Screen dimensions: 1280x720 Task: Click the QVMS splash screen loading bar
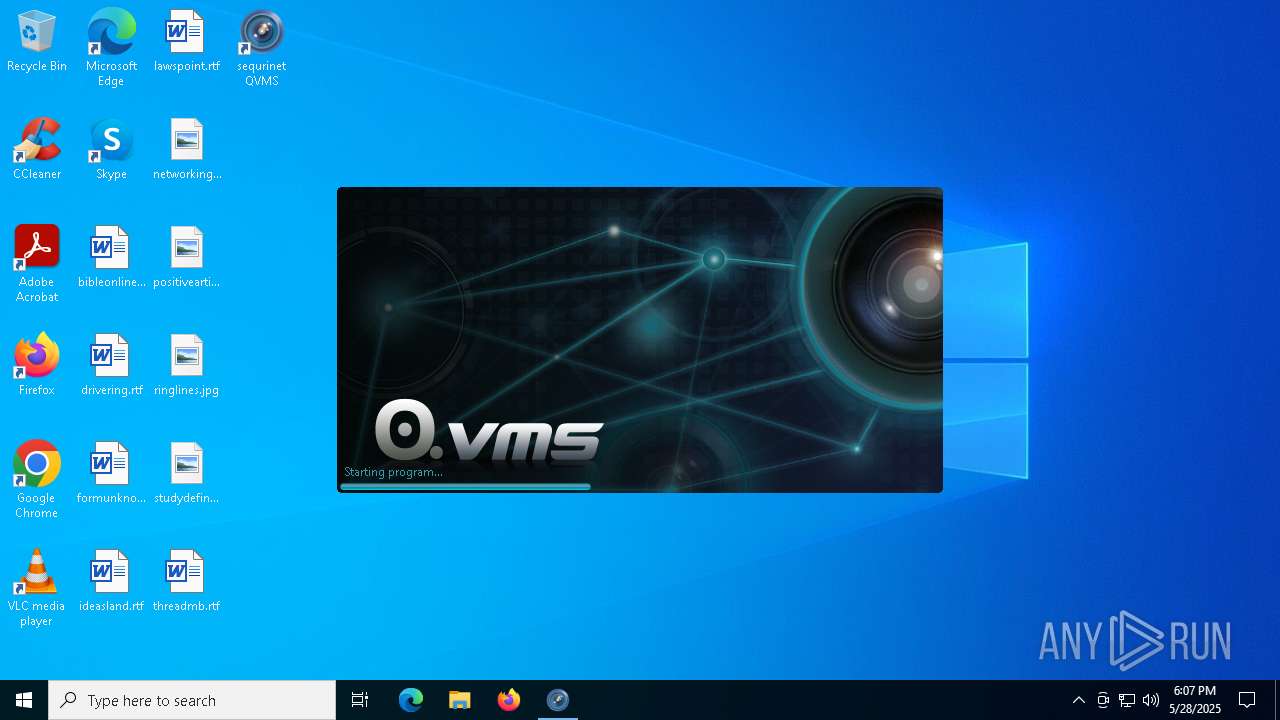[466, 487]
